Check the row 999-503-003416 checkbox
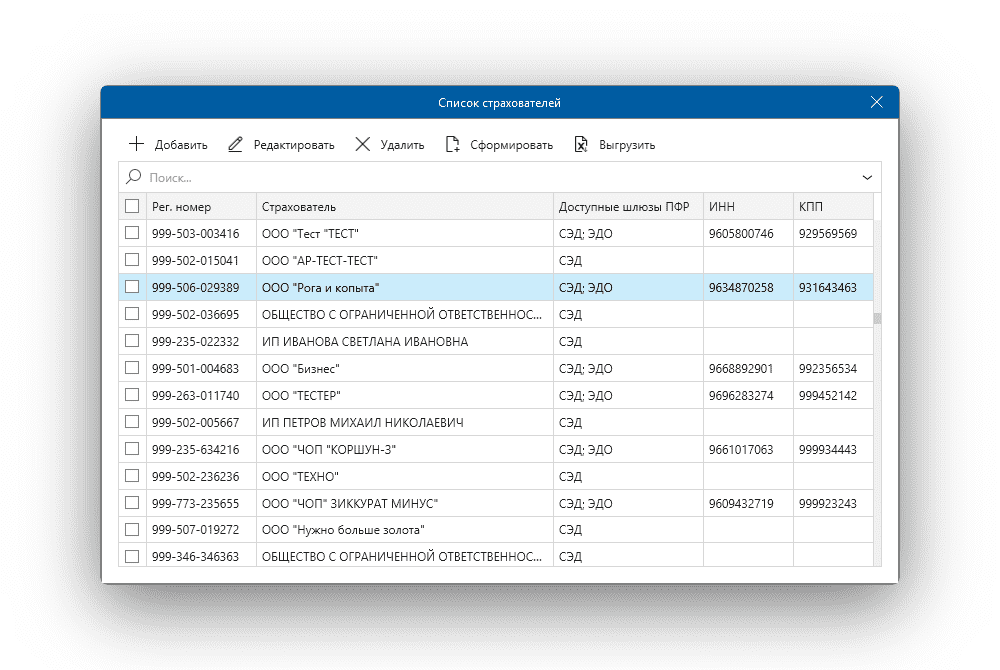Screen dimensions: 1000x670 coord(132,233)
